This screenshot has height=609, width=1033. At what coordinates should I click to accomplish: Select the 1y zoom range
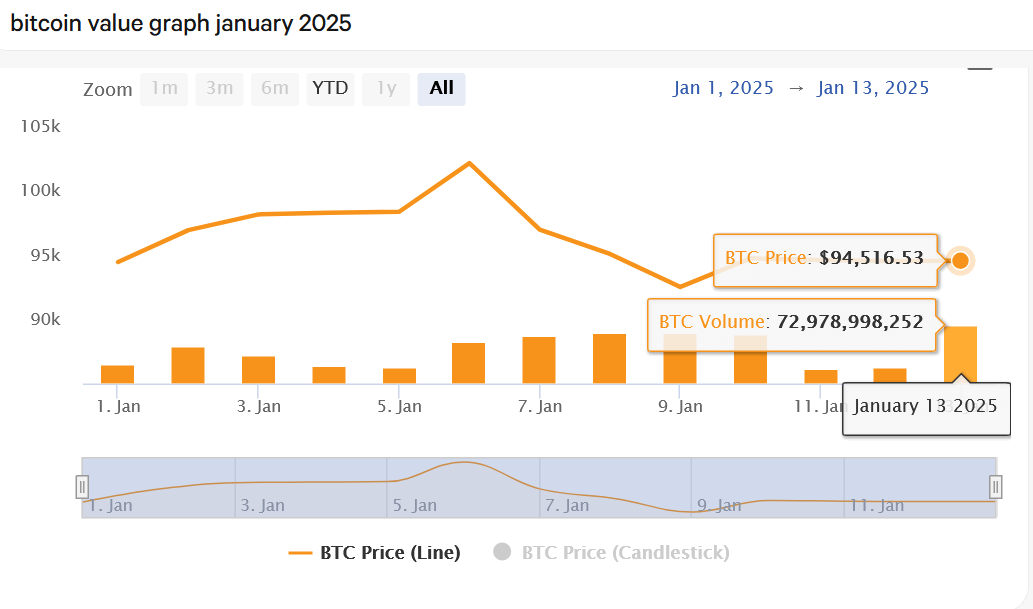(x=386, y=88)
